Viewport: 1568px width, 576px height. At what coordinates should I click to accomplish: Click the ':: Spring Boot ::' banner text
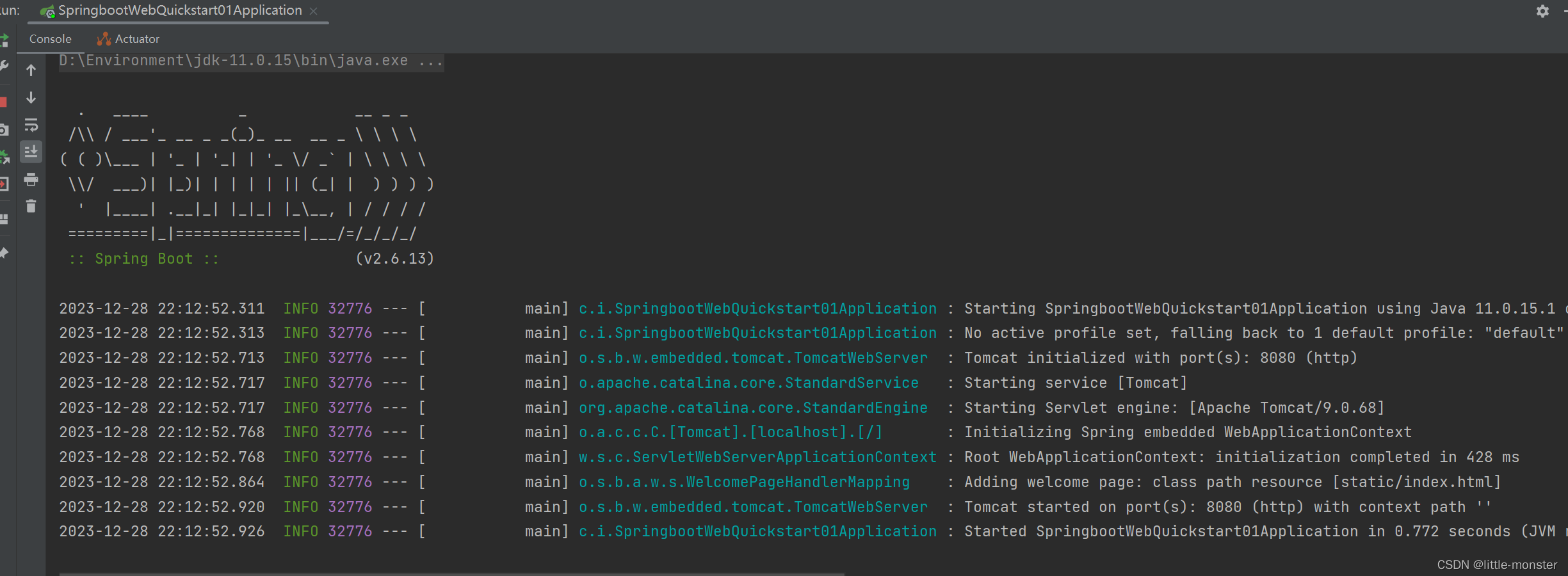[x=144, y=259]
